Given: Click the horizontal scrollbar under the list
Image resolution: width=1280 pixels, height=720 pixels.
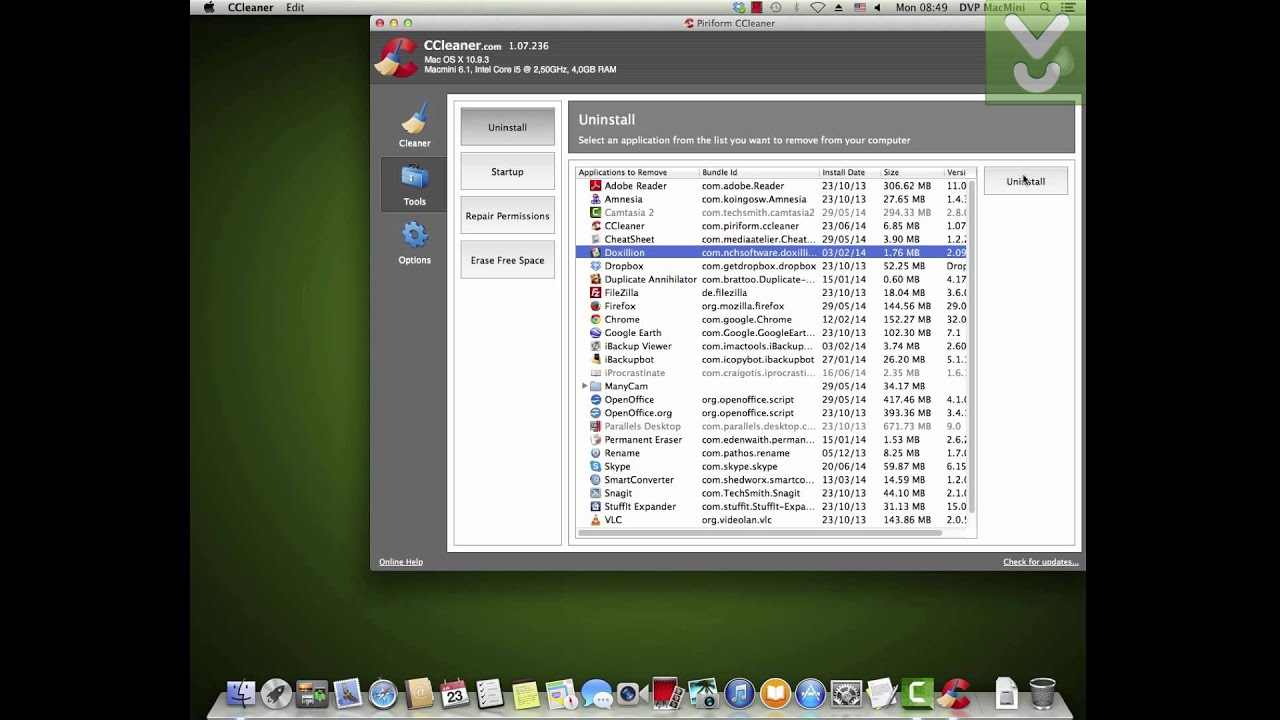Looking at the screenshot, I should click(x=760, y=533).
